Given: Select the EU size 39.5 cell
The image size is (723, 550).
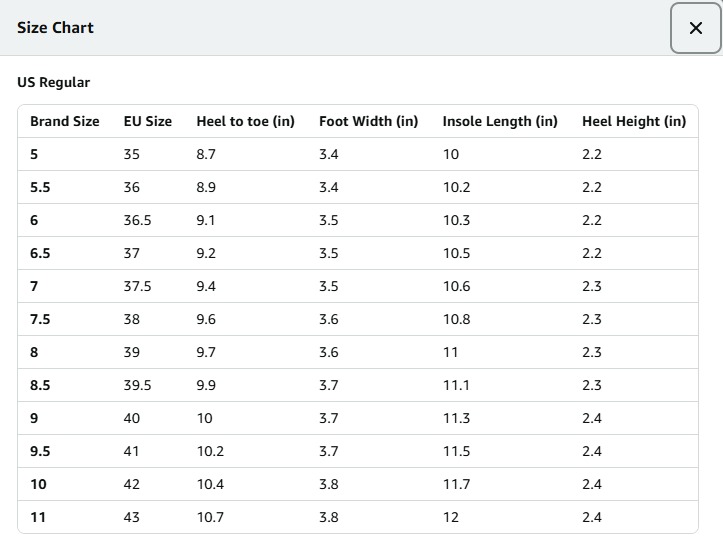Looking at the screenshot, I should click(x=137, y=385).
